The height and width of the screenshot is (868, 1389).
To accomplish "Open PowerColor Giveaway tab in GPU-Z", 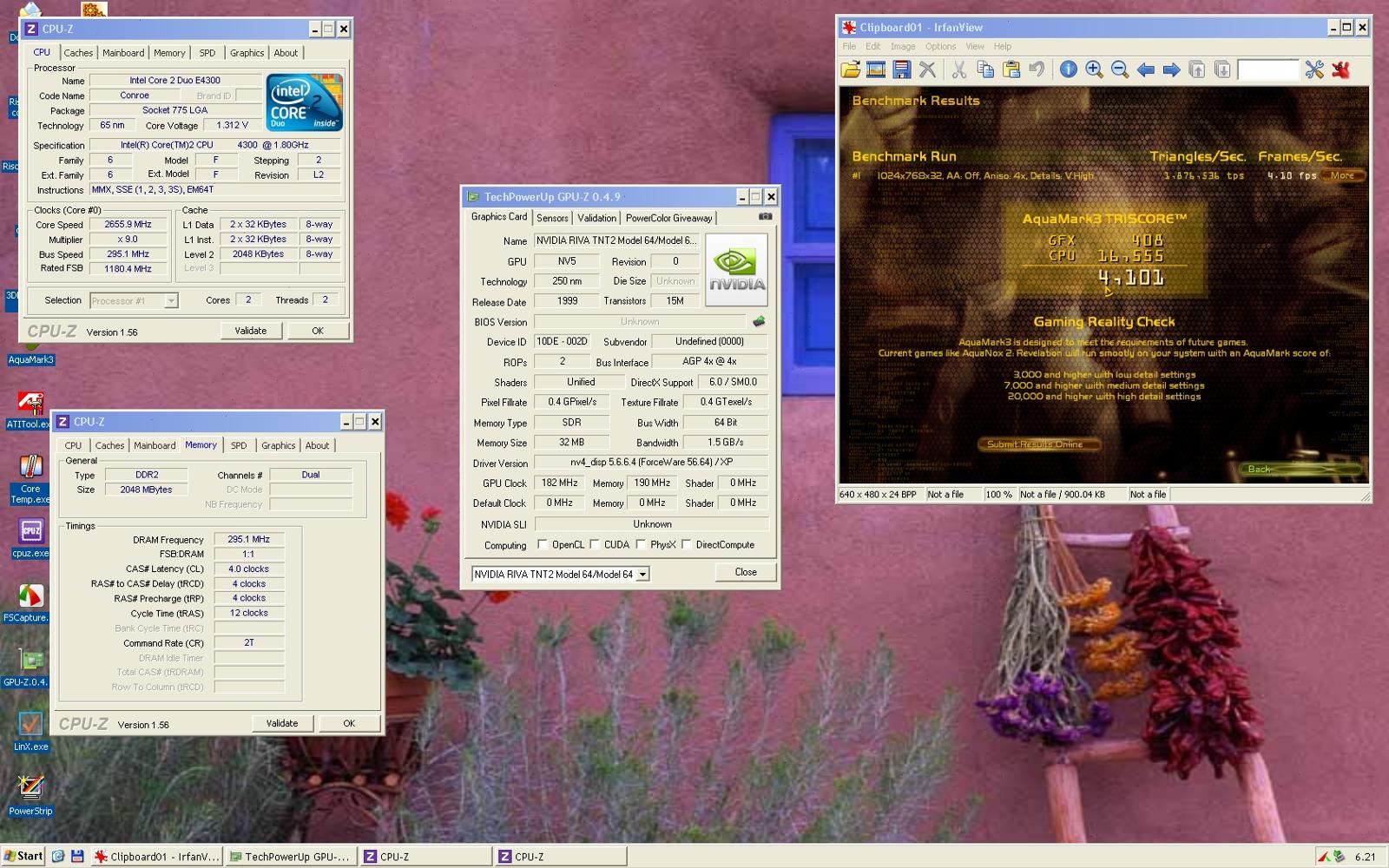I will coord(669,218).
